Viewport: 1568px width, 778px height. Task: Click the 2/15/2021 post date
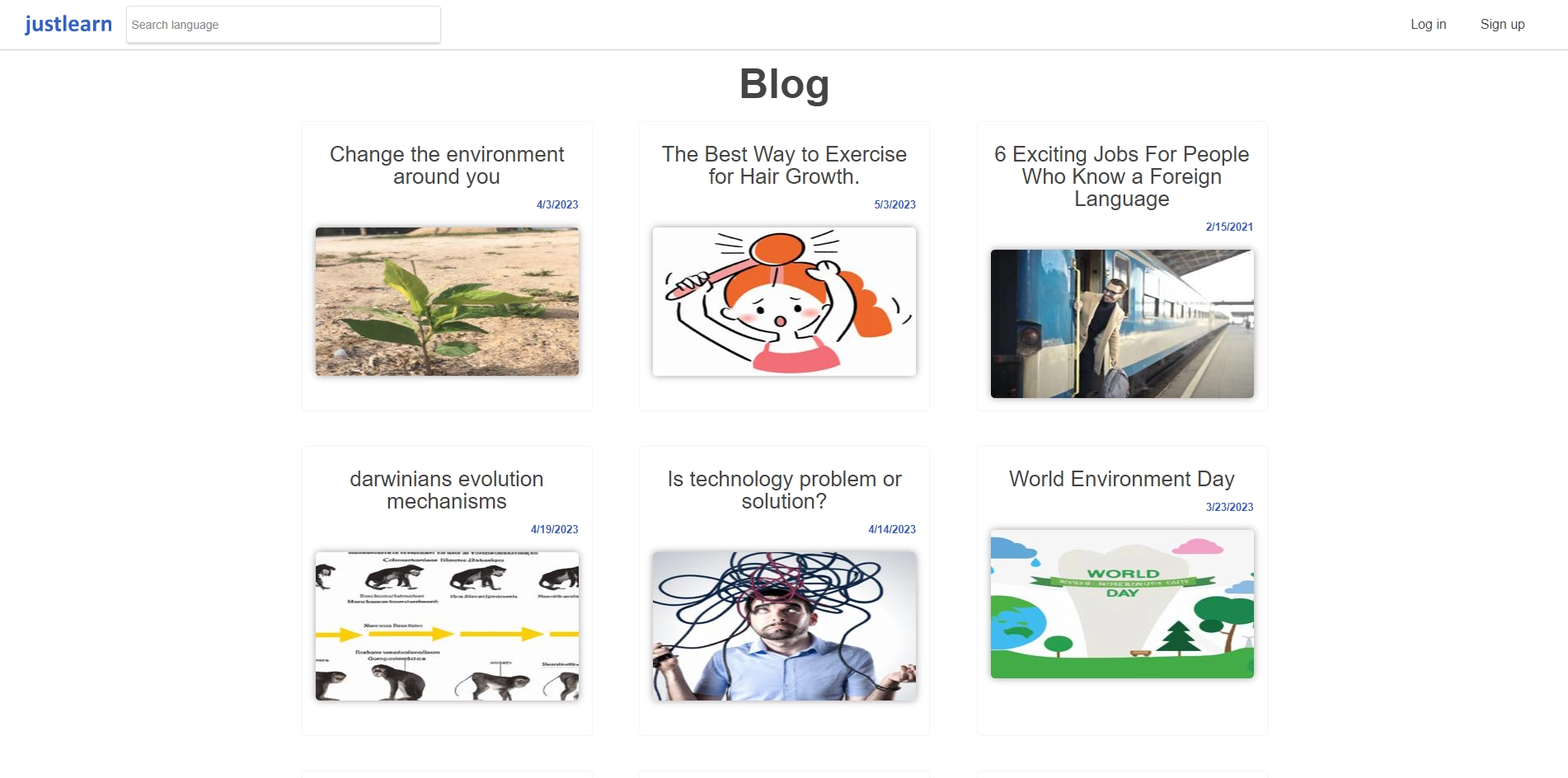point(1229,227)
